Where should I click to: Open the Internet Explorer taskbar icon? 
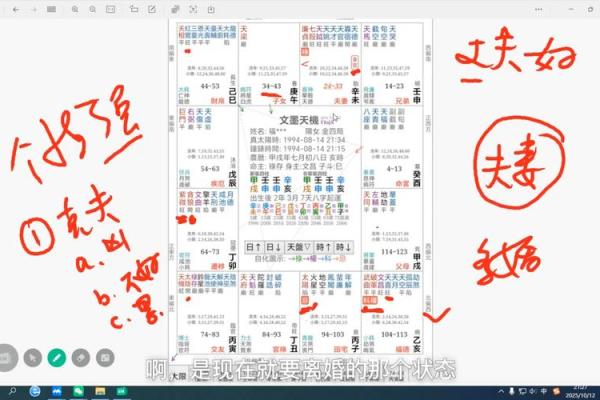click(x=35, y=391)
